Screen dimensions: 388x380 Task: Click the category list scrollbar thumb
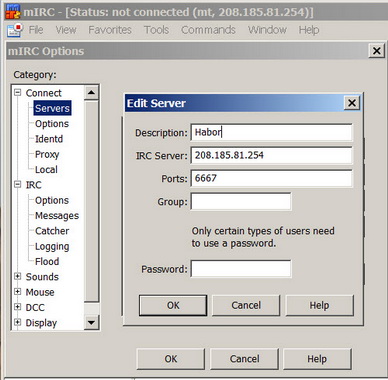pyautogui.click(x=91, y=201)
